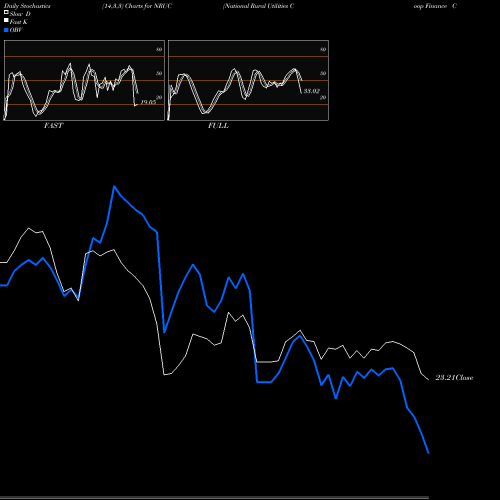Screen dimensions: 500x500
Task: Click the 33.02 value in FULL chart
Action: [312, 91]
